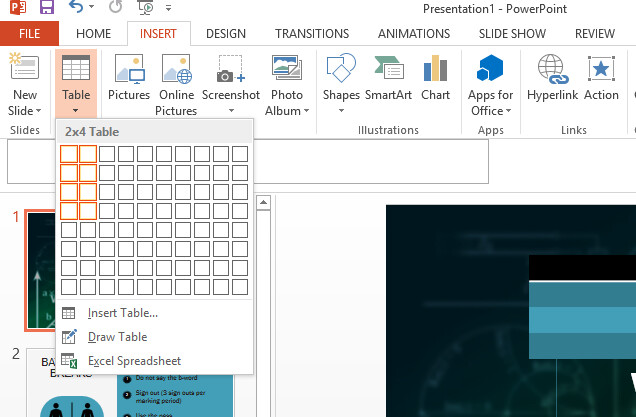Click the Screenshot camera icon
This screenshot has height=417, width=636.
pos(230,69)
